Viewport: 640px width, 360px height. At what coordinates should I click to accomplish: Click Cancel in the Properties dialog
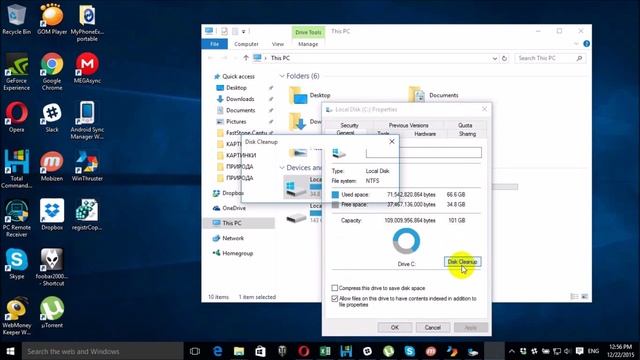pos(433,327)
